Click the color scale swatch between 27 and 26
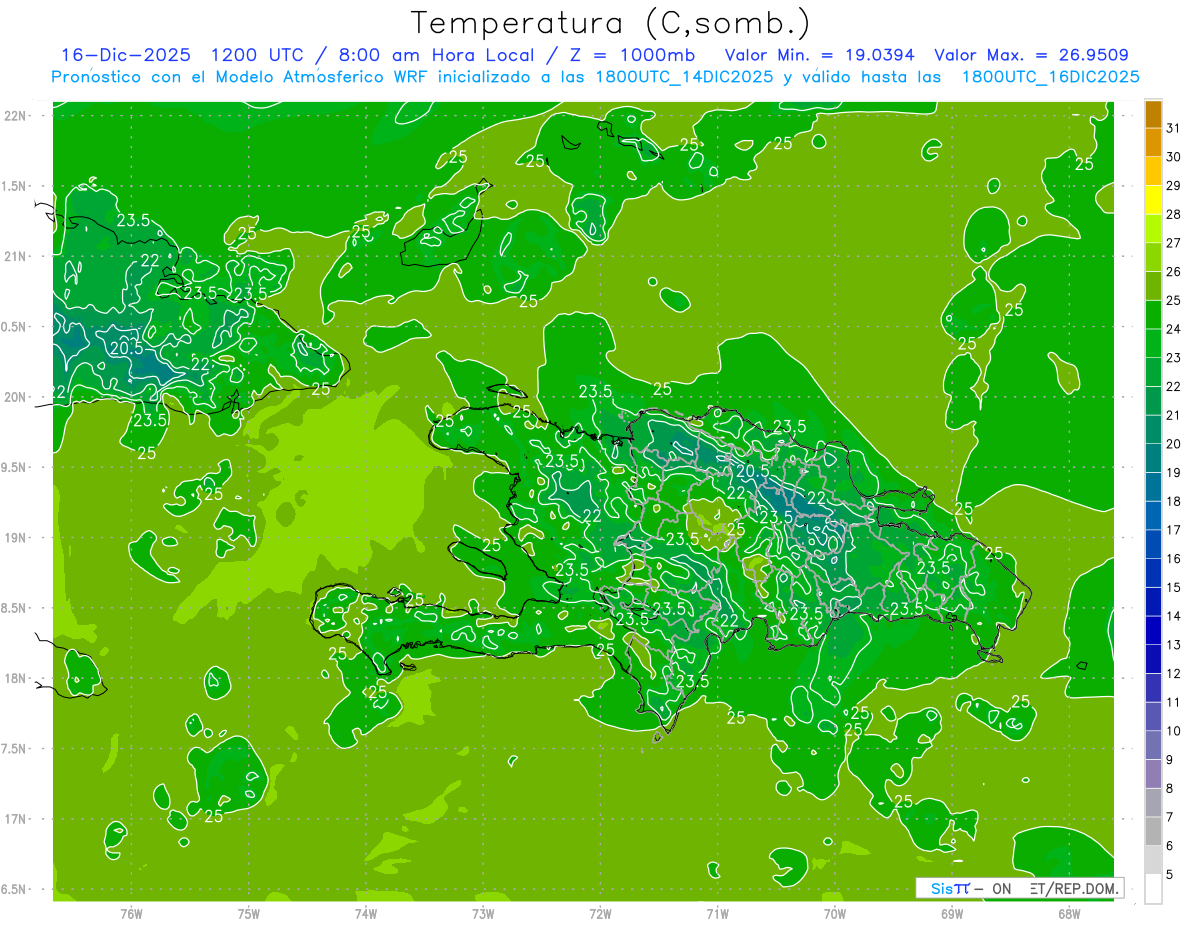The width and height of the screenshot is (1200, 927). click(1153, 258)
